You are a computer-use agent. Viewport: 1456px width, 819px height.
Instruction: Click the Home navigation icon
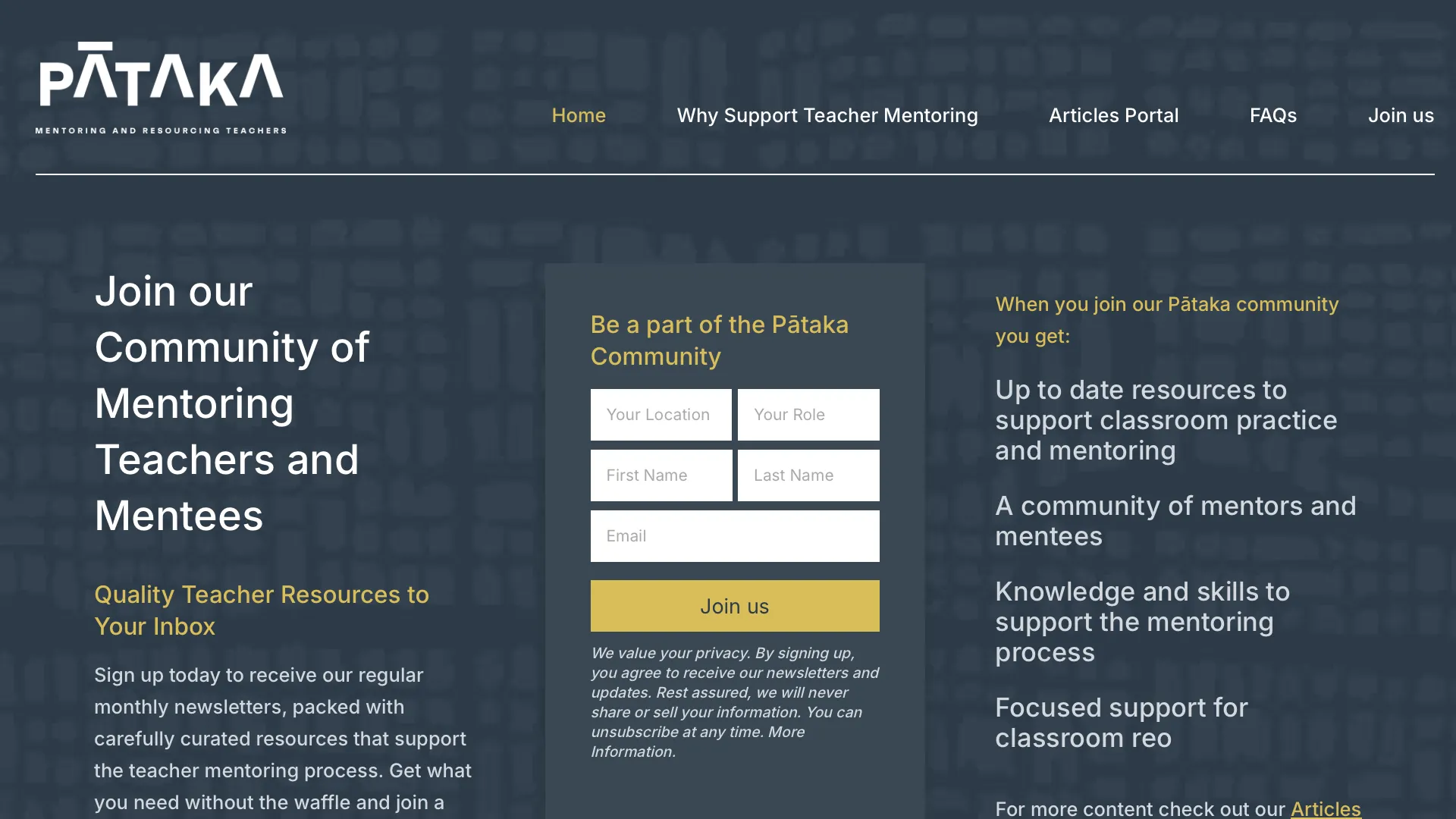coord(579,115)
